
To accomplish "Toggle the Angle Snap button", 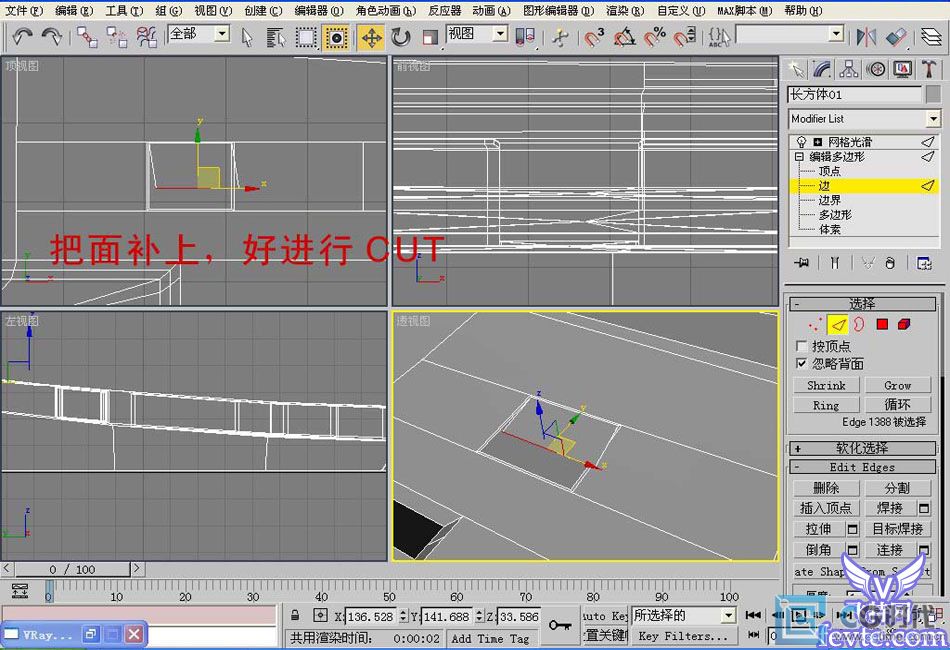I will tap(624, 38).
